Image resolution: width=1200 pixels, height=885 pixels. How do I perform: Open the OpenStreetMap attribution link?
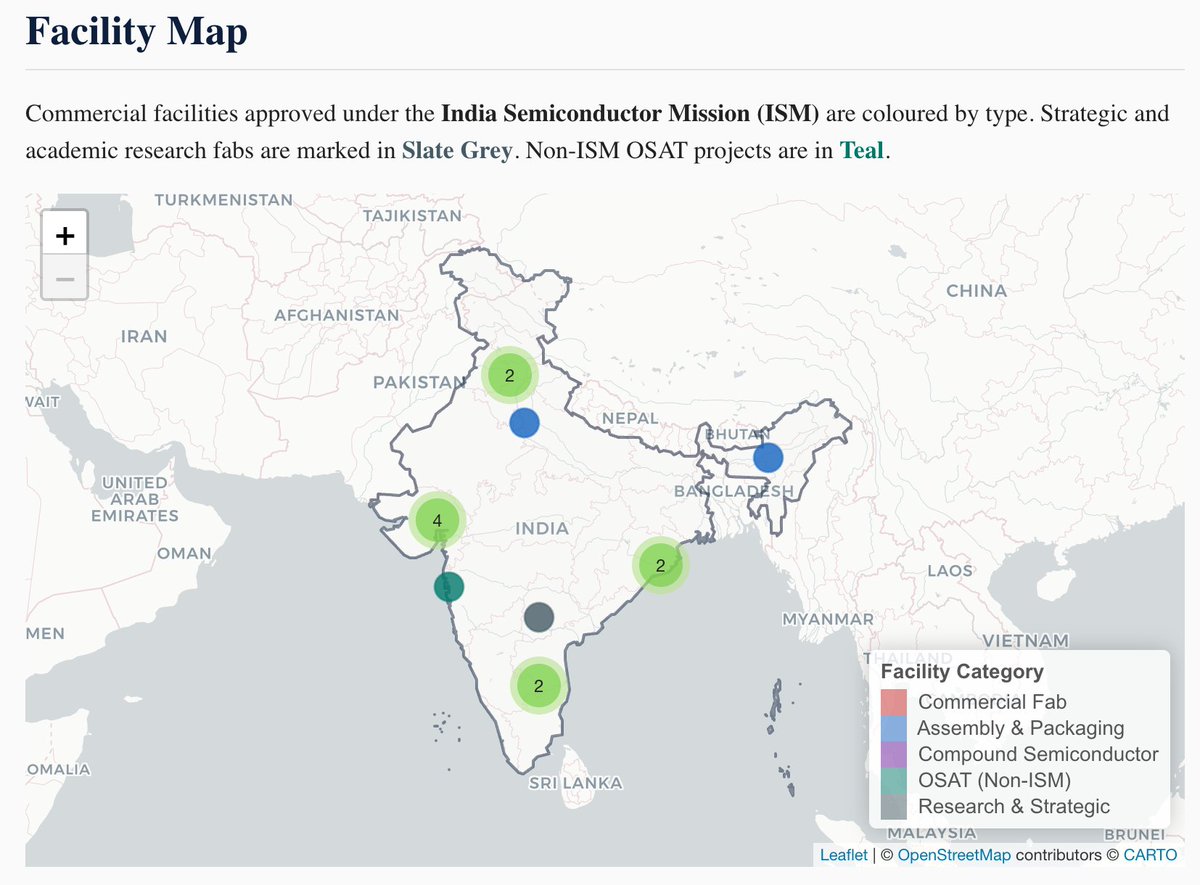pyautogui.click(x=954, y=855)
